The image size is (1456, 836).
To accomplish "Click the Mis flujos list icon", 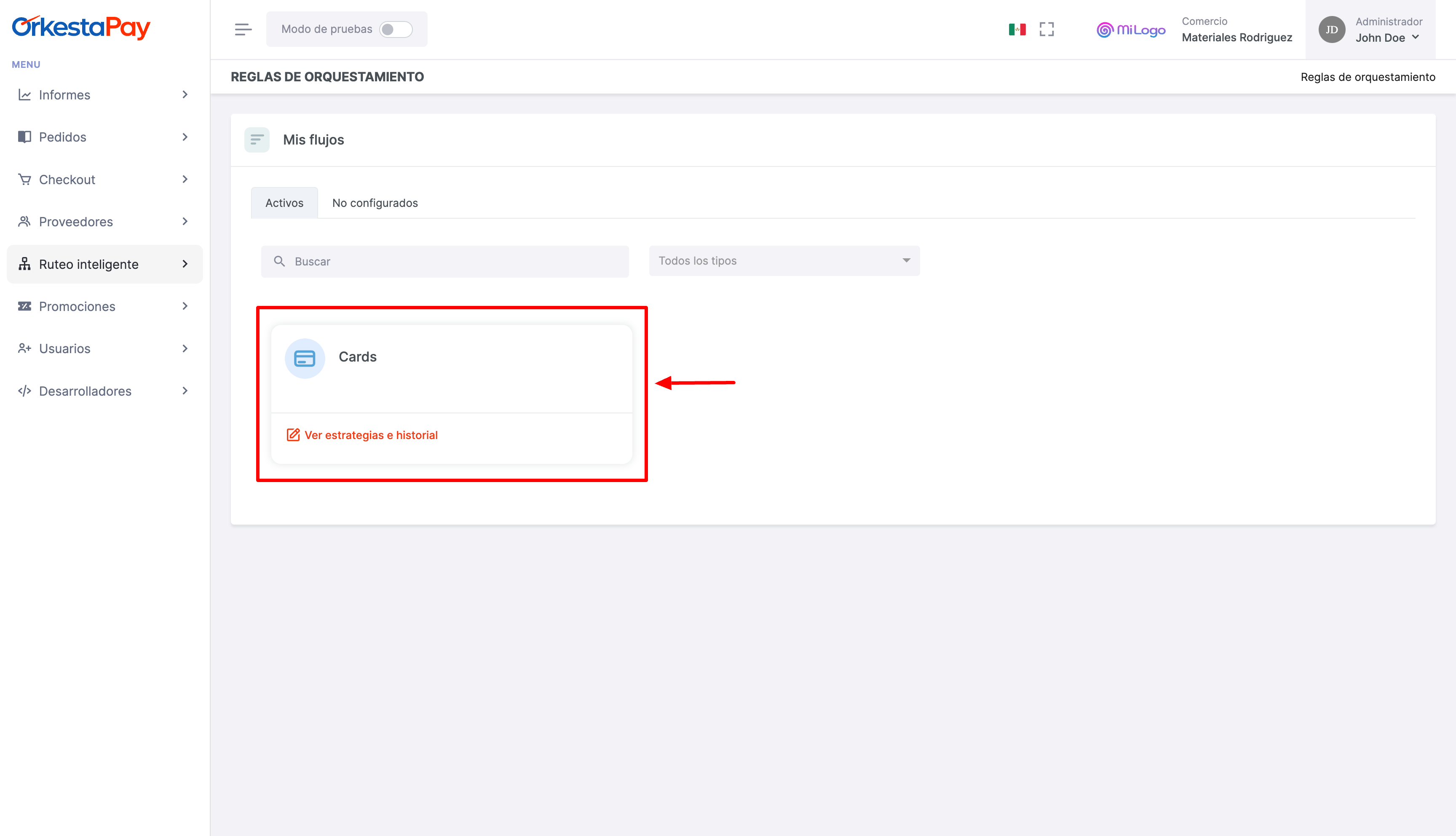I will click(257, 139).
